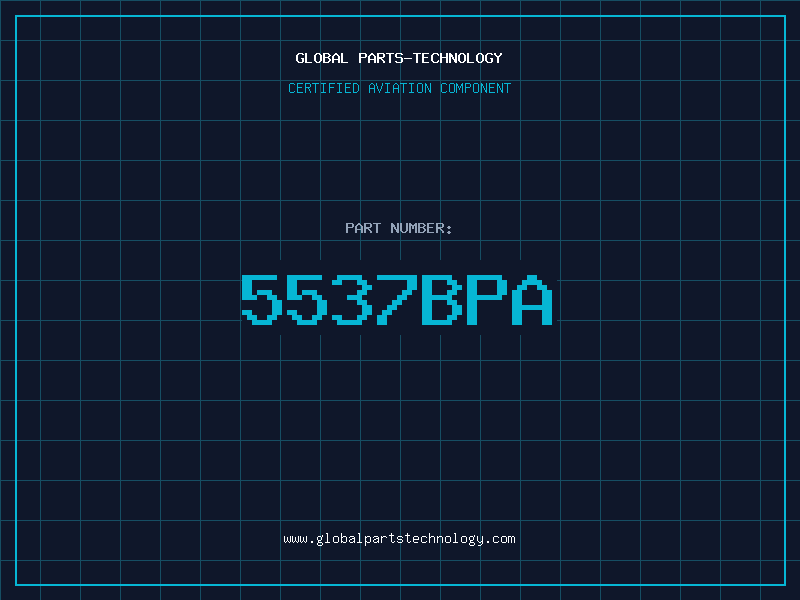The height and width of the screenshot is (600, 800).
Task: Click the GLOBAL PARTS-TECHNOLOGY heading
Action: pyautogui.click(x=399, y=58)
